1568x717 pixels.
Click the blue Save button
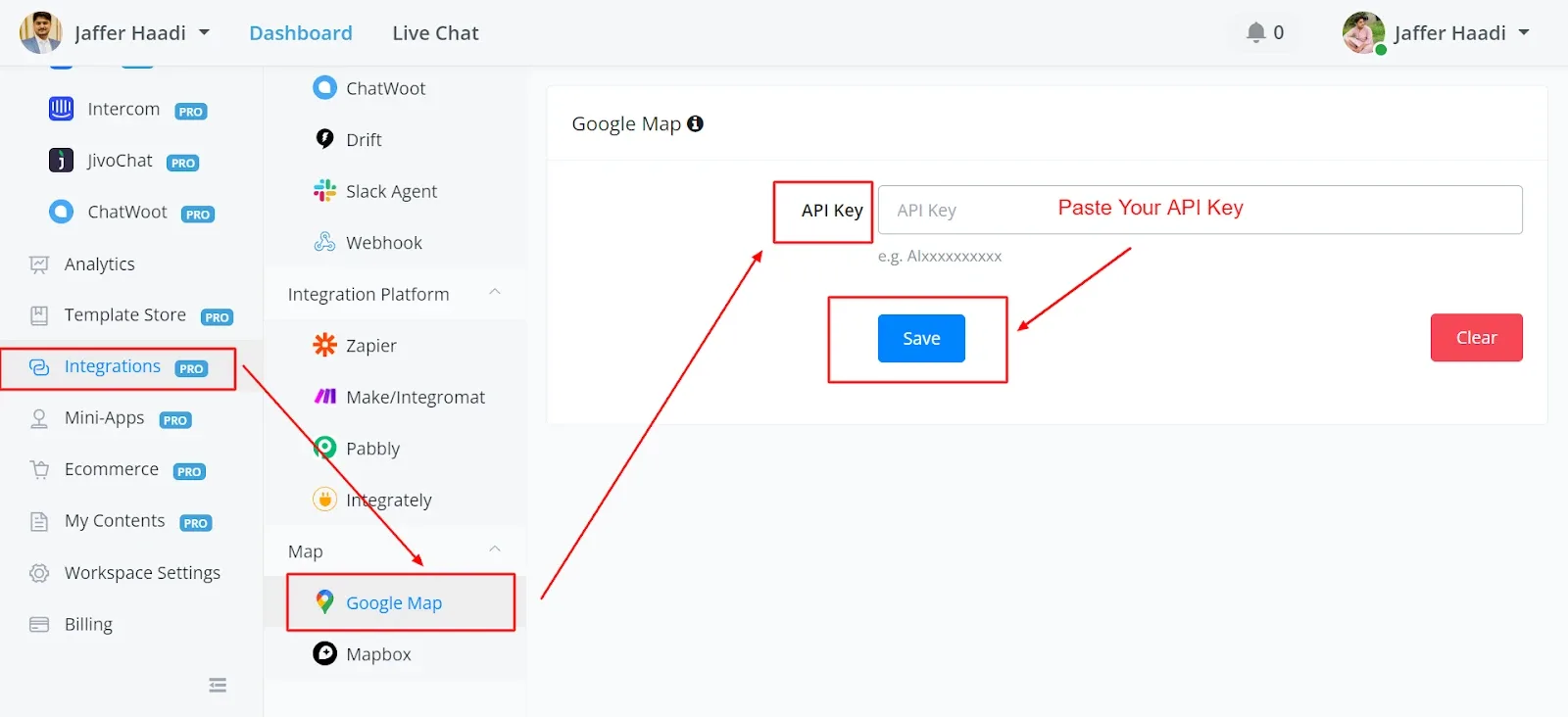[x=921, y=338]
